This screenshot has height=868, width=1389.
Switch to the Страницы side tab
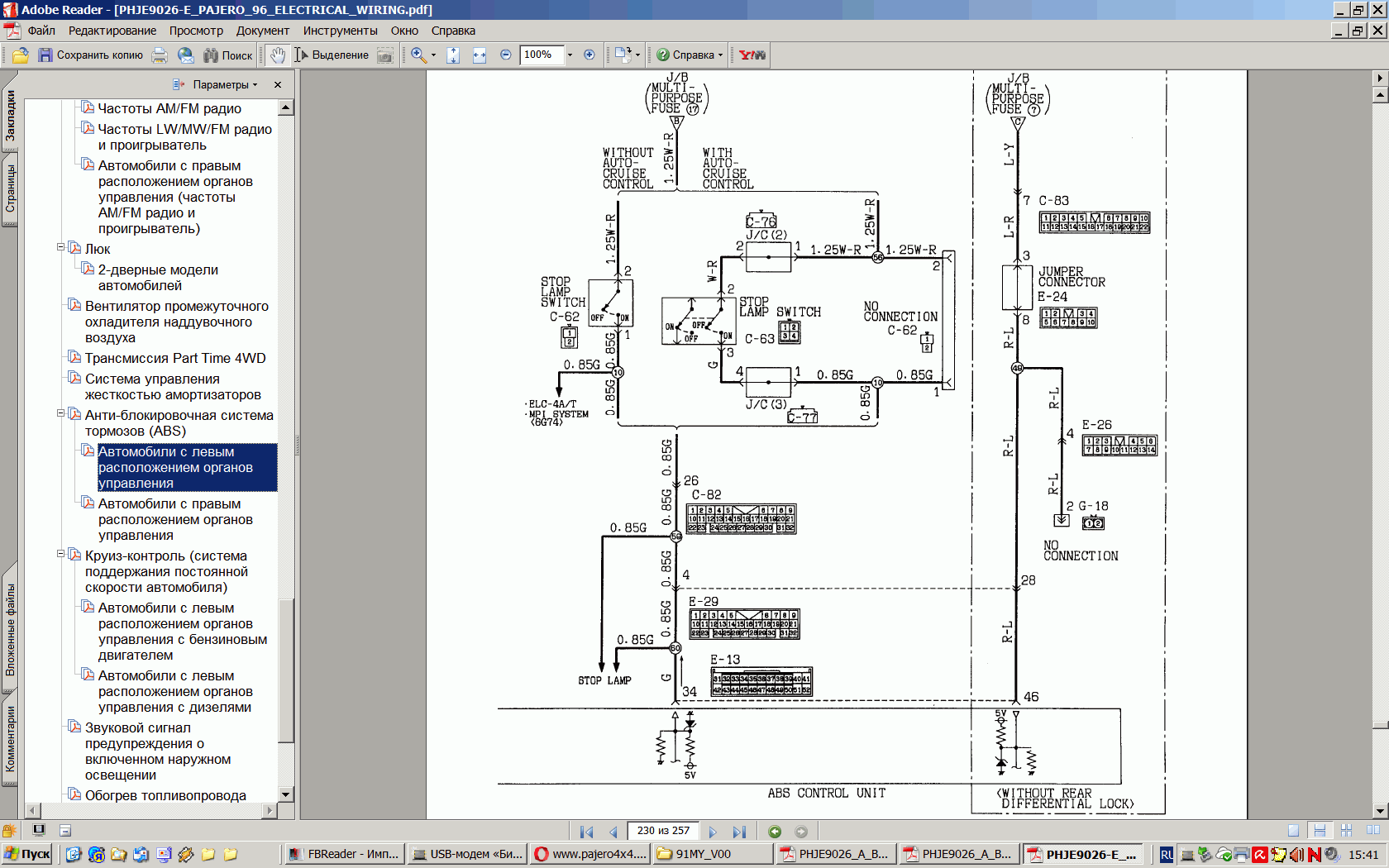click(10, 188)
